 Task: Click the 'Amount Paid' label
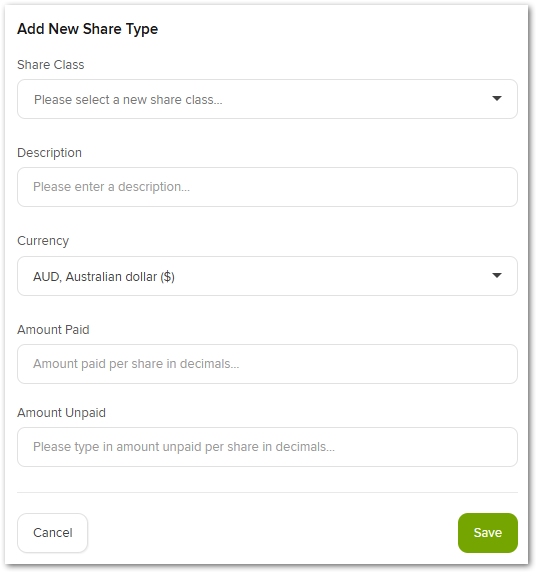point(53,330)
